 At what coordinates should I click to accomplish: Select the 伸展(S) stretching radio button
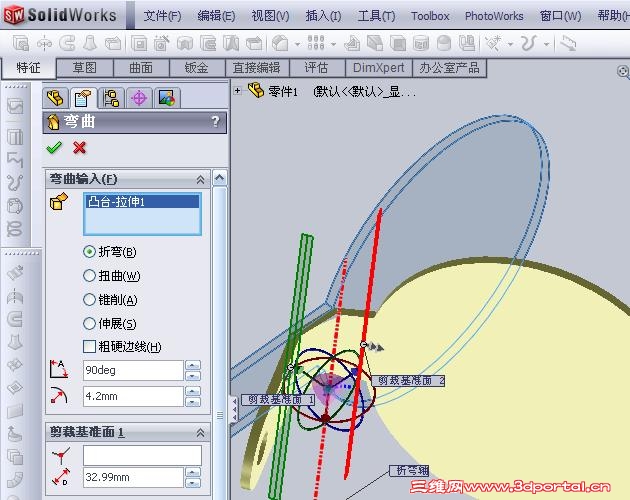tap(89, 323)
